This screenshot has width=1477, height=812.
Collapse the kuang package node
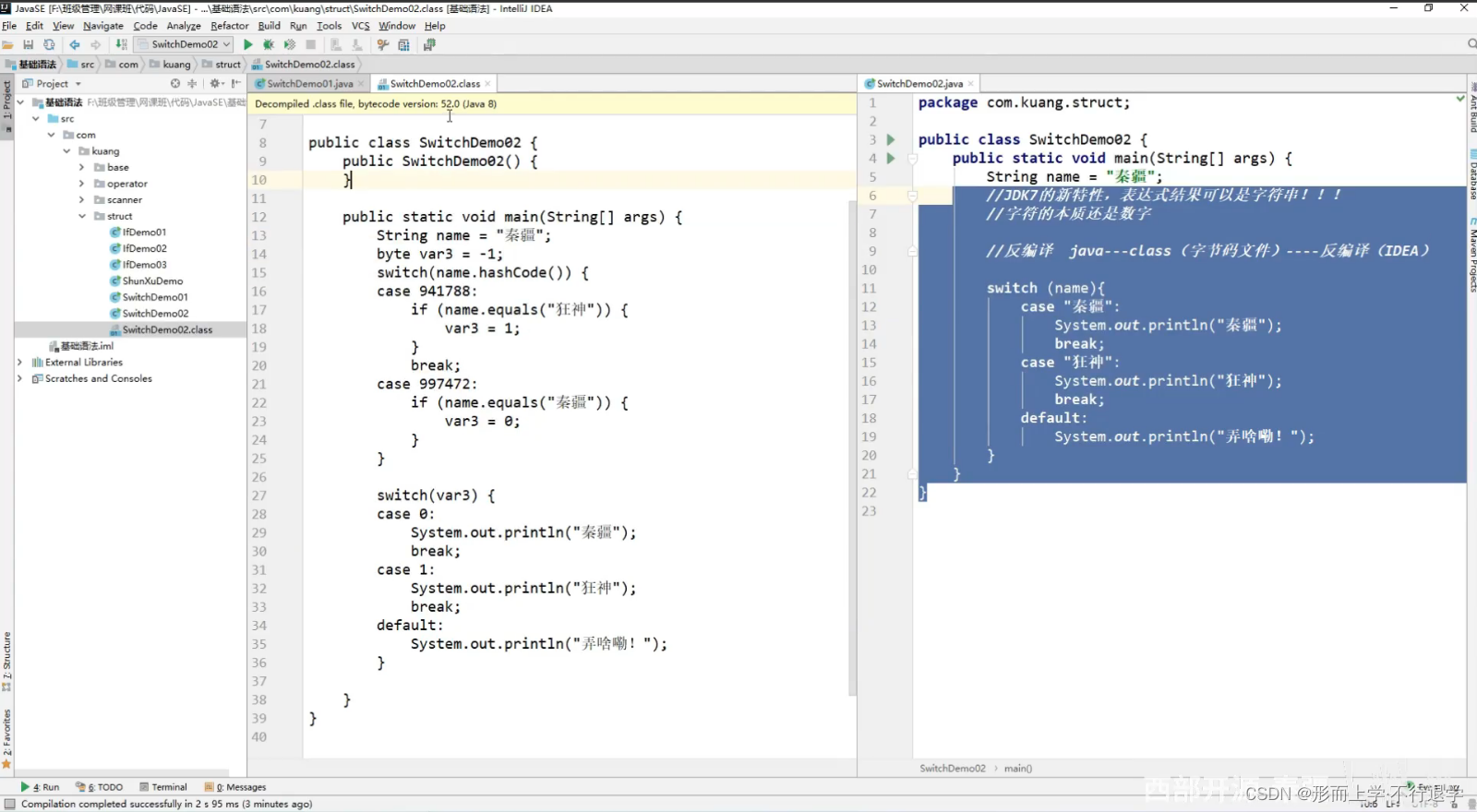pos(66,151)
